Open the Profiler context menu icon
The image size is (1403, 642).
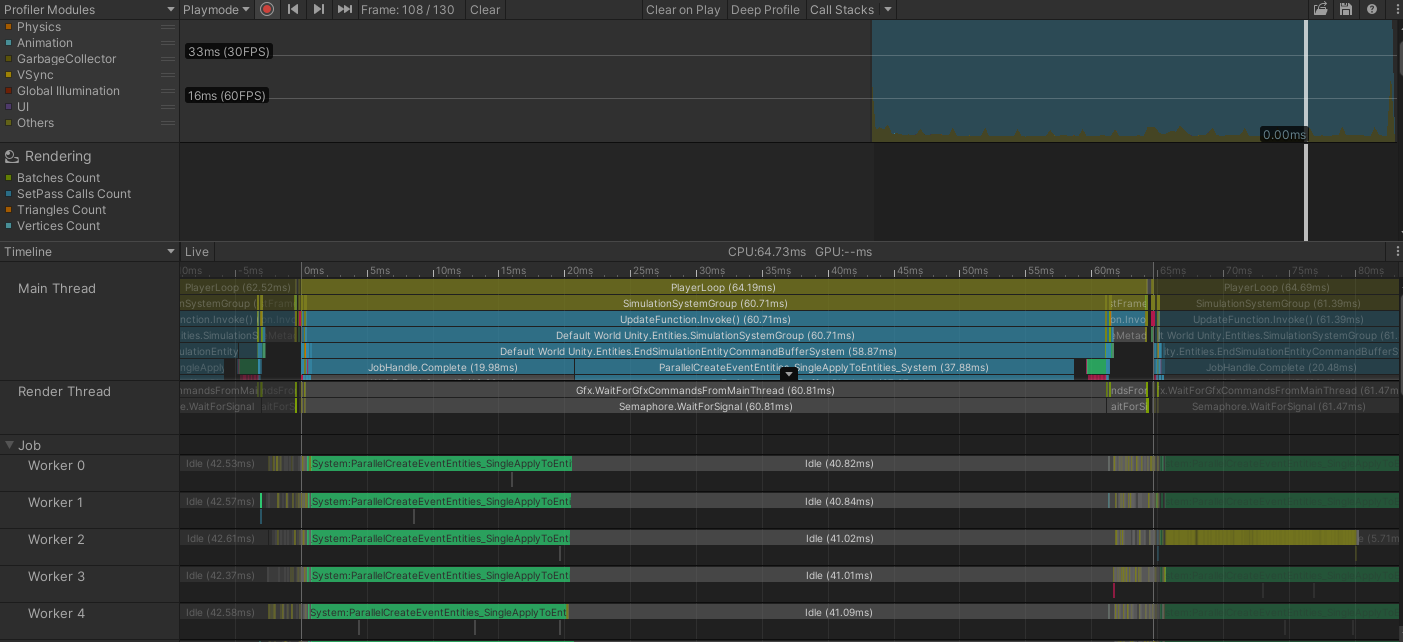[1394, 9]
